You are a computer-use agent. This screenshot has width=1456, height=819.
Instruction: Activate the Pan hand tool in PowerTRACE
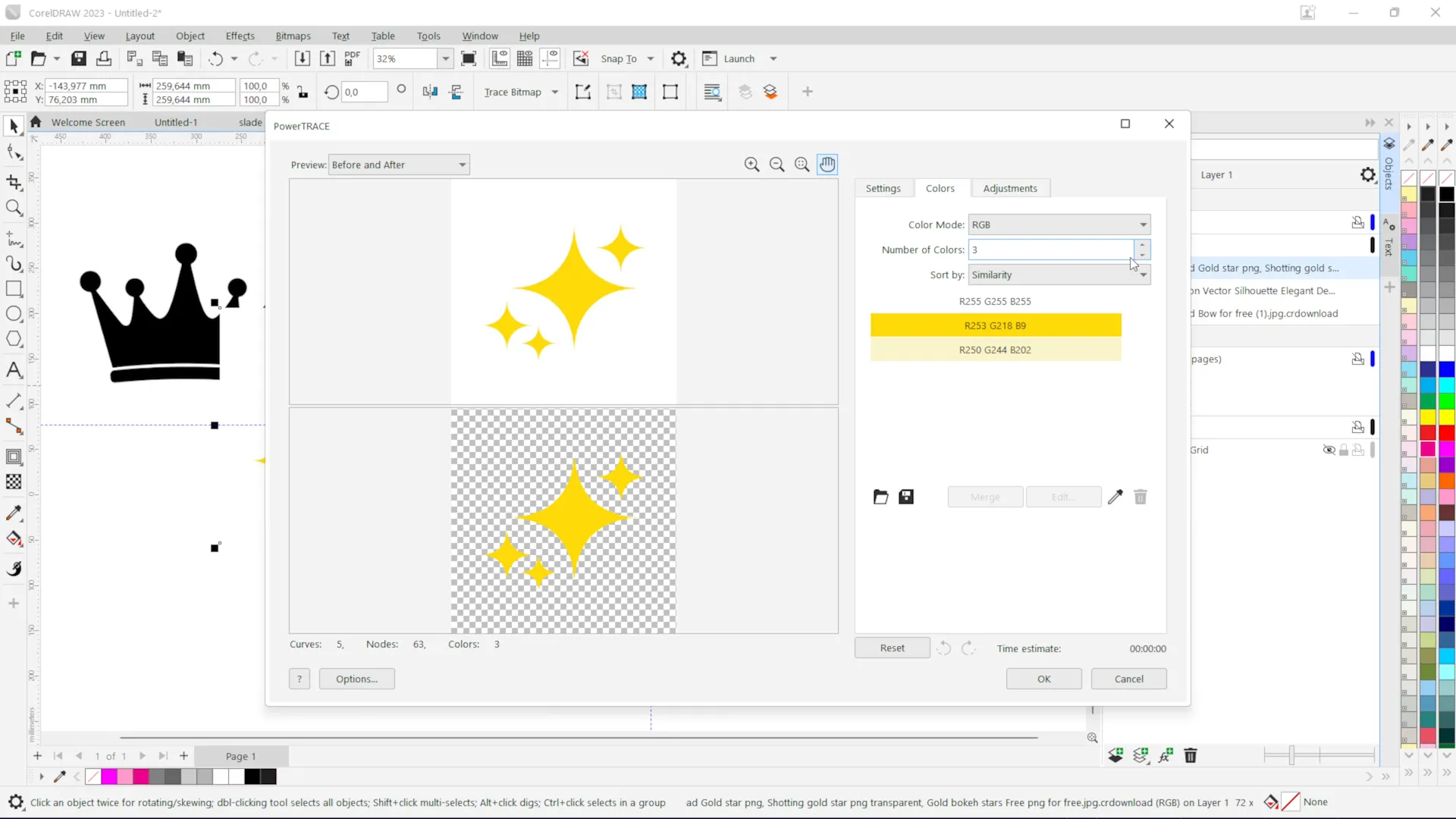click(x=827, y=165)
